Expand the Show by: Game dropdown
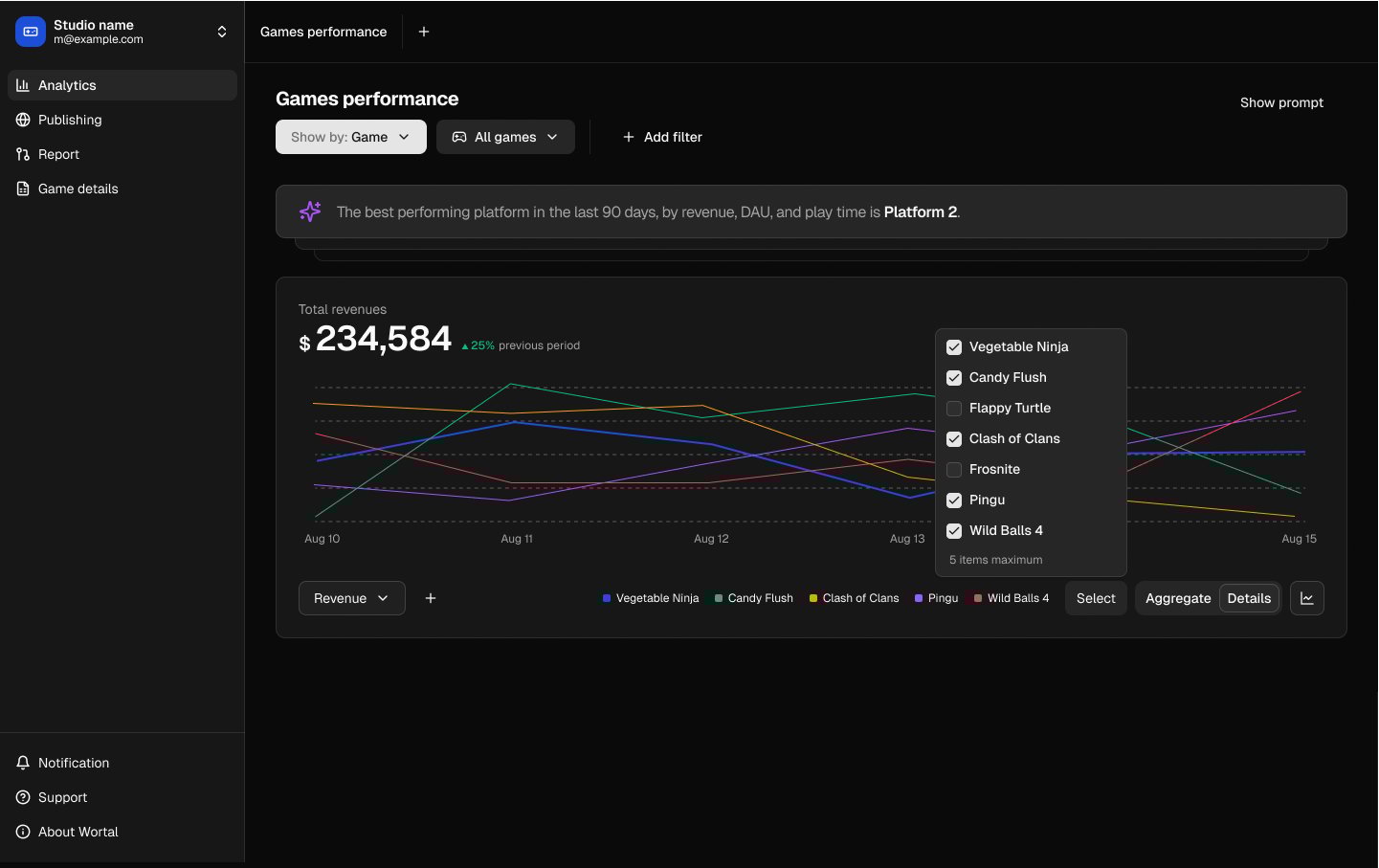 tap(350, 137)
